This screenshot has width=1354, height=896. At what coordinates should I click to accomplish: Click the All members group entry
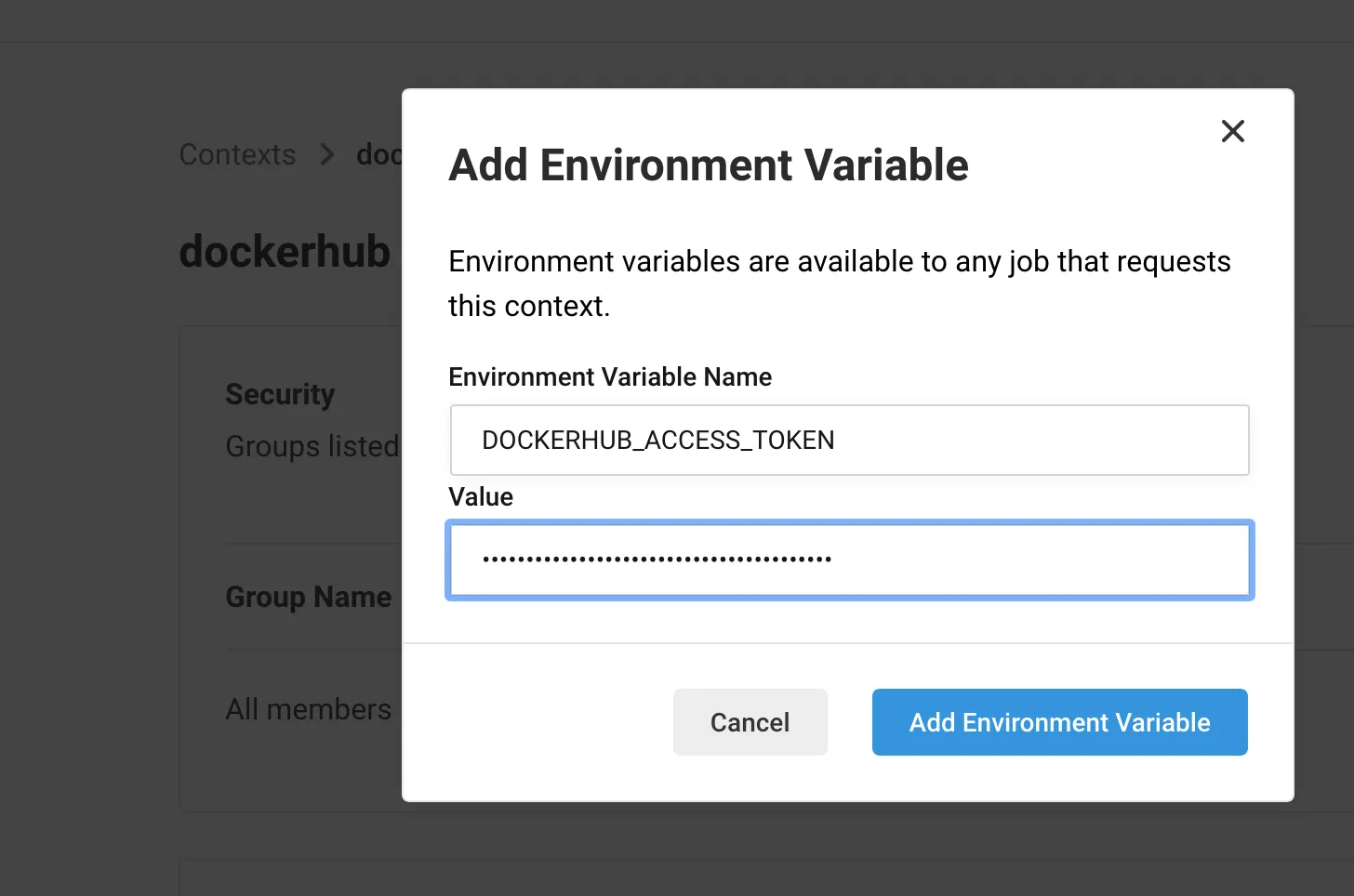click(308, 708)
